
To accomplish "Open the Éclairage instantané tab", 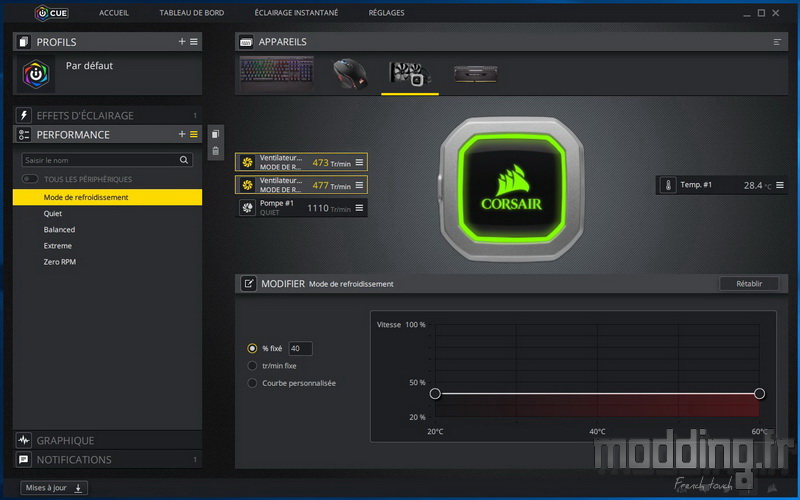I will (296, 13).
